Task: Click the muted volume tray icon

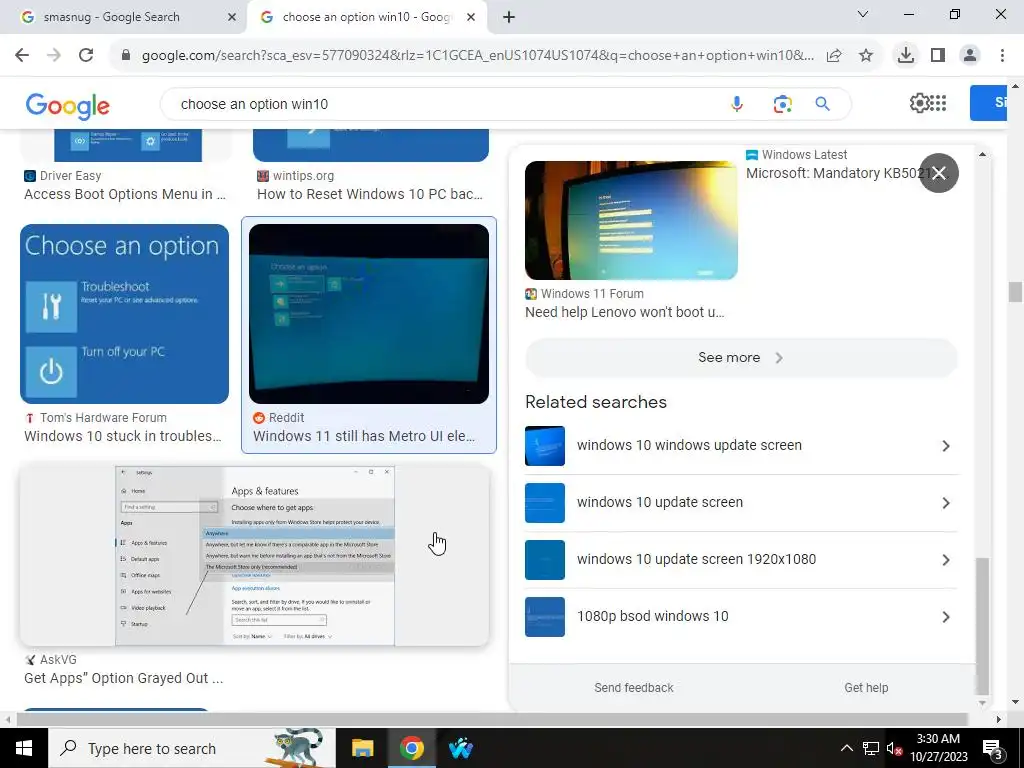Action: [894, 748]
